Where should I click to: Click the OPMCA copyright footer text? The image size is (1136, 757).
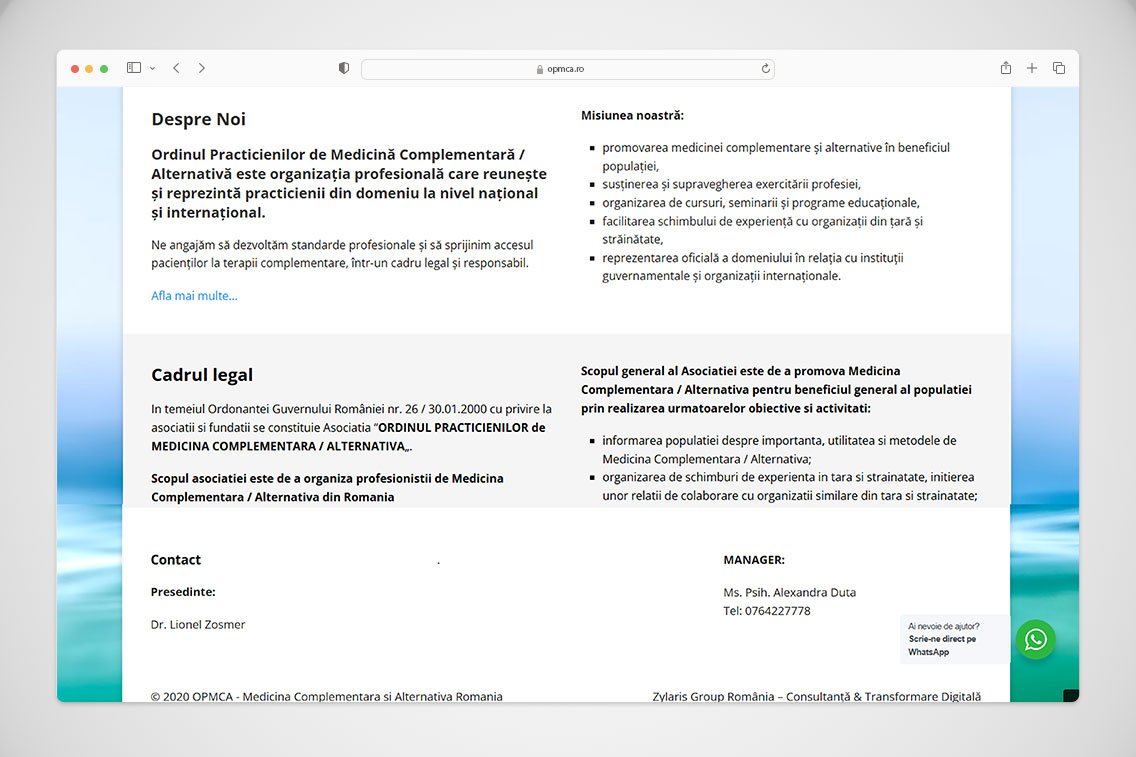coord(326,696)
